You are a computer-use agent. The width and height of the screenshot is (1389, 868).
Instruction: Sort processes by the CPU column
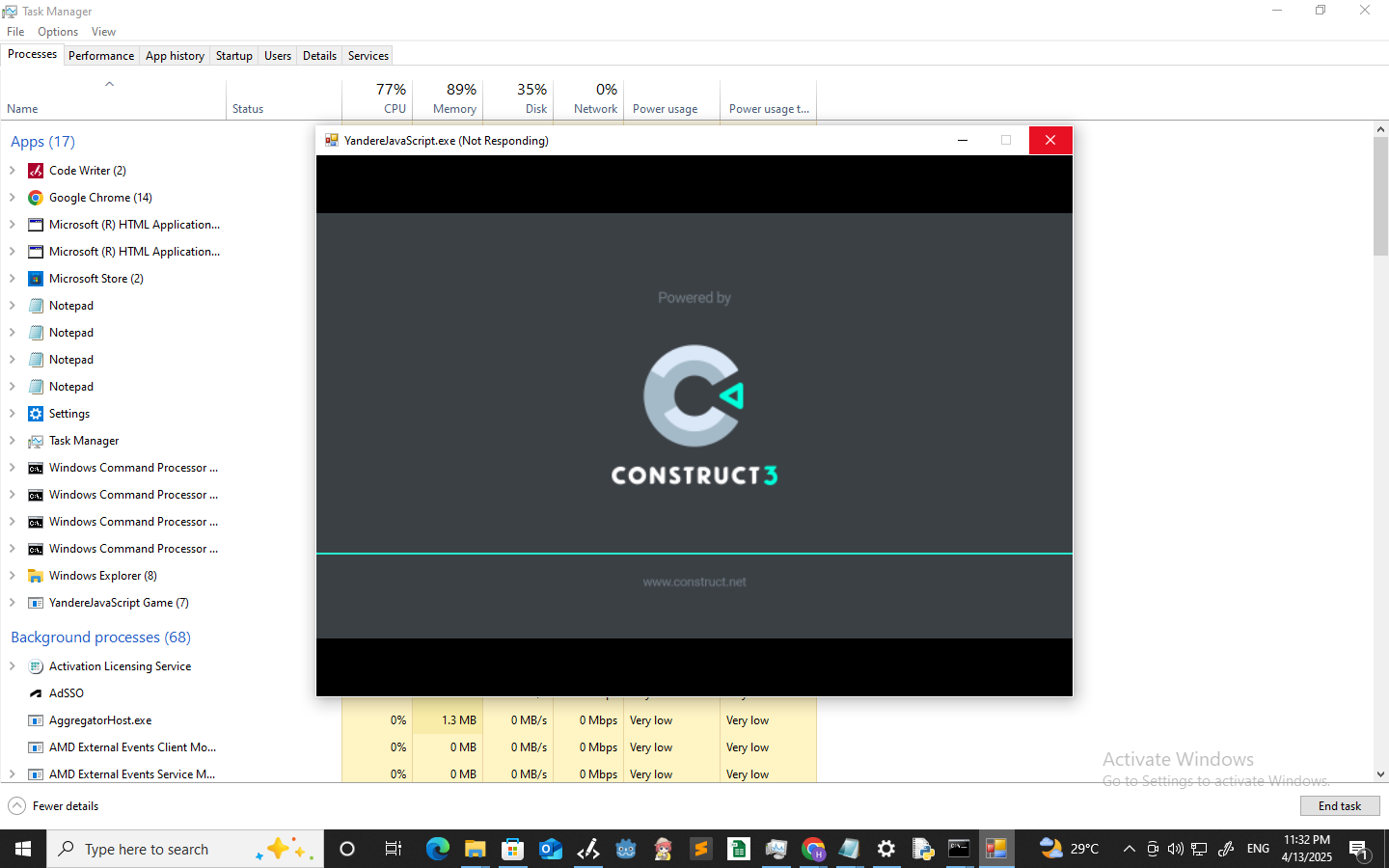[x=377, y=97]
